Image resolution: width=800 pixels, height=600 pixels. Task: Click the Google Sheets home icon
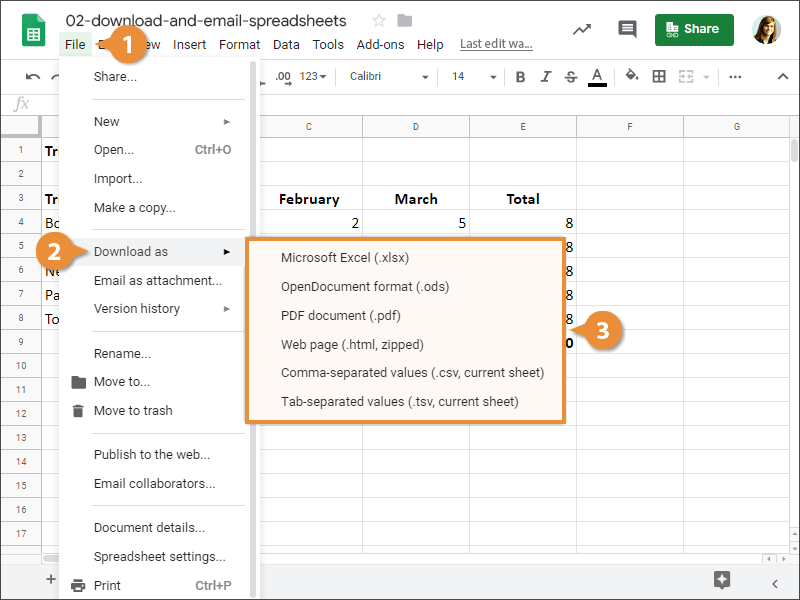pos(33,31)
